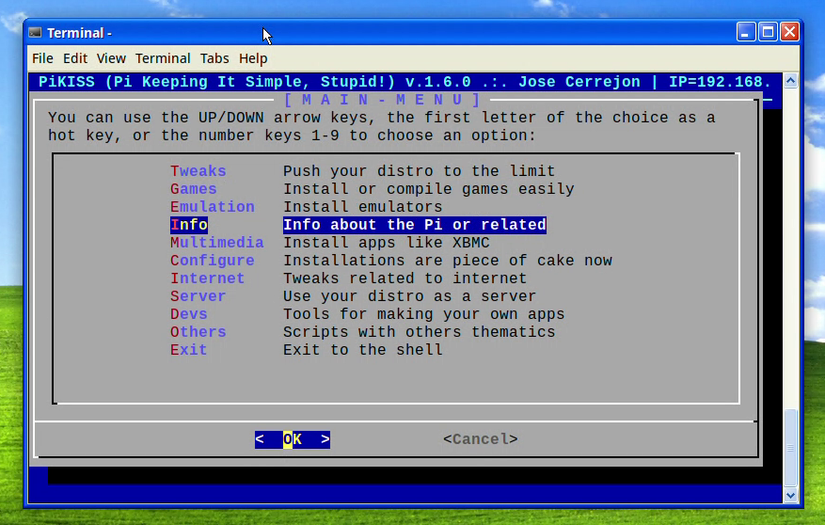This screenshot has height=525, width=825.
Task: Click 'Exit to the shell' description
Action: [x=363, y=350]
